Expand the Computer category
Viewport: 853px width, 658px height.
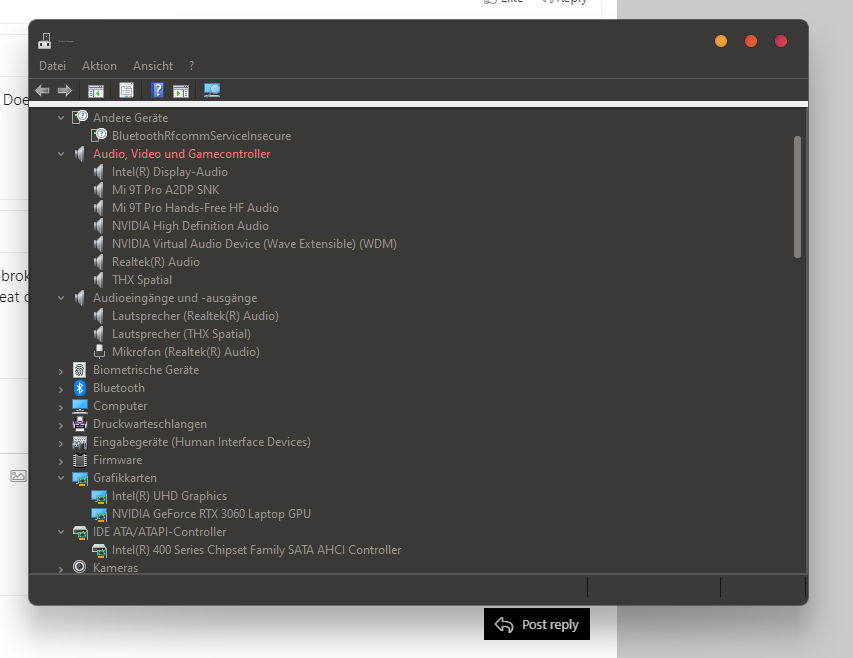[x=61, y=407]
